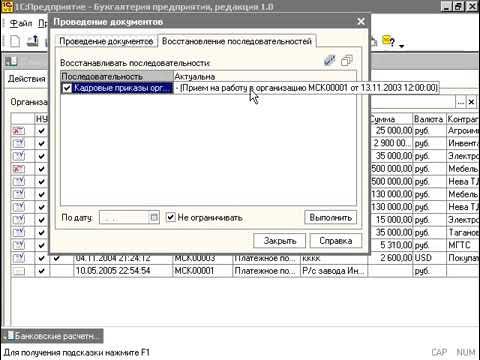Open the help question-mark toolbar icon
This screenshot has height=360, width=480.
[x=388, y=42]
